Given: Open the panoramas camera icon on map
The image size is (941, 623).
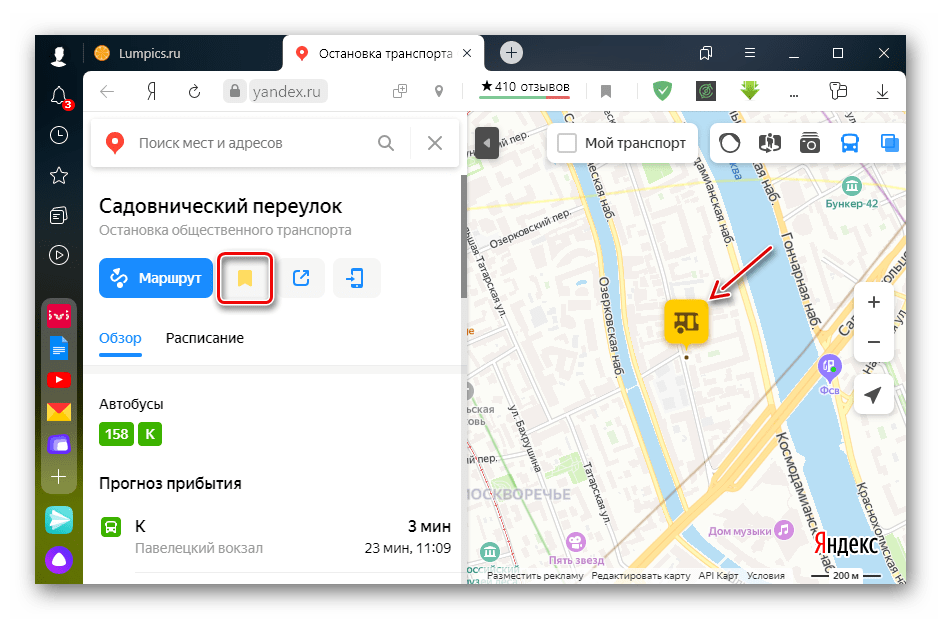Looking at the screenshot, I should click(x=809, y=143).
